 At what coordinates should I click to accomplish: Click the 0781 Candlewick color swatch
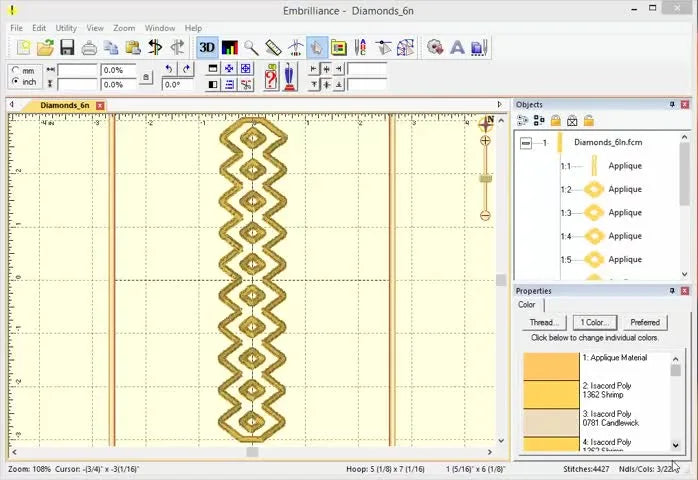click(x=551, y=423)
